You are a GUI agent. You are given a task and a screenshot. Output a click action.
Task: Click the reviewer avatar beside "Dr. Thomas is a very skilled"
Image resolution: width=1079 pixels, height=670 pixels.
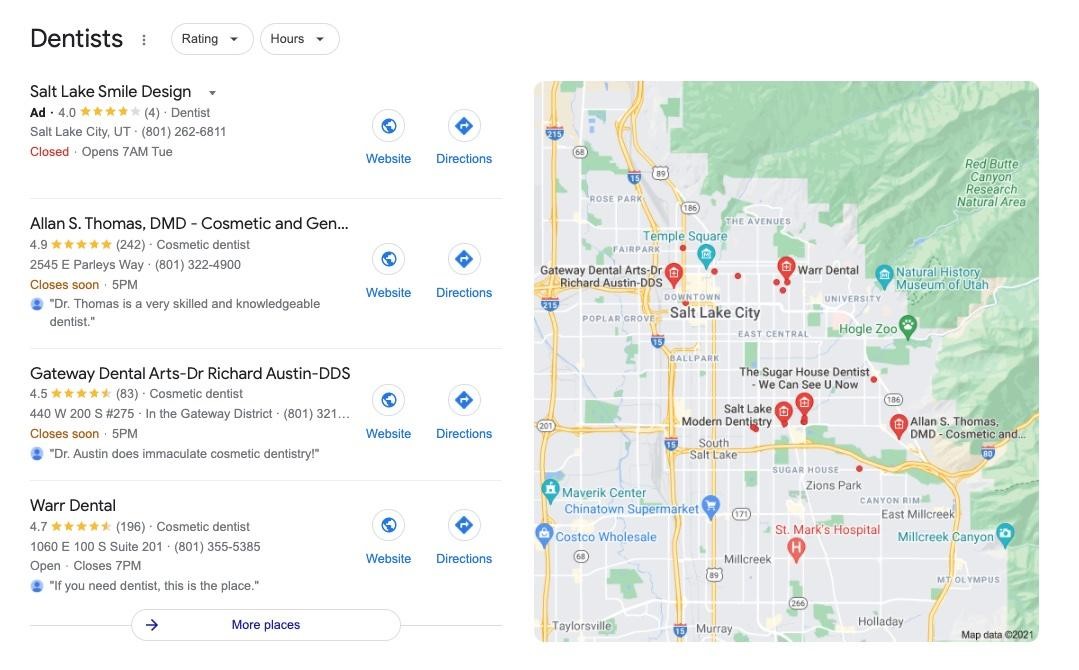[x=37, y=304]
